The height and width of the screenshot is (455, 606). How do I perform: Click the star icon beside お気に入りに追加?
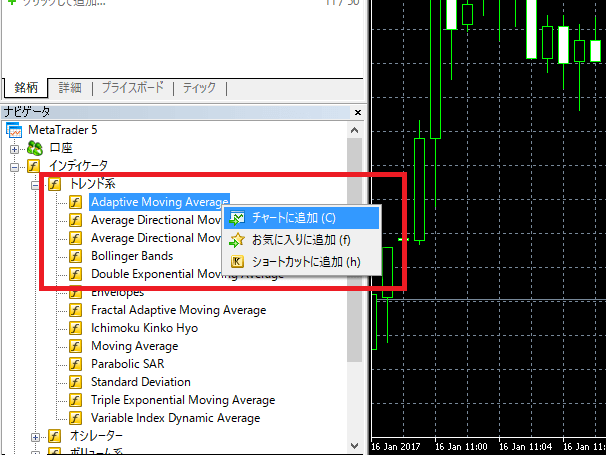coord(237,240)
